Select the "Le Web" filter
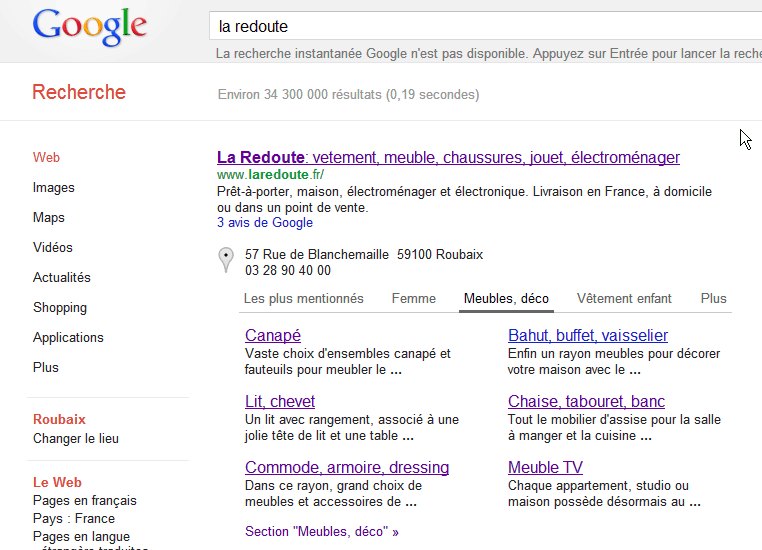The width and height of the screenshot is (762, 550). [57, 482]
